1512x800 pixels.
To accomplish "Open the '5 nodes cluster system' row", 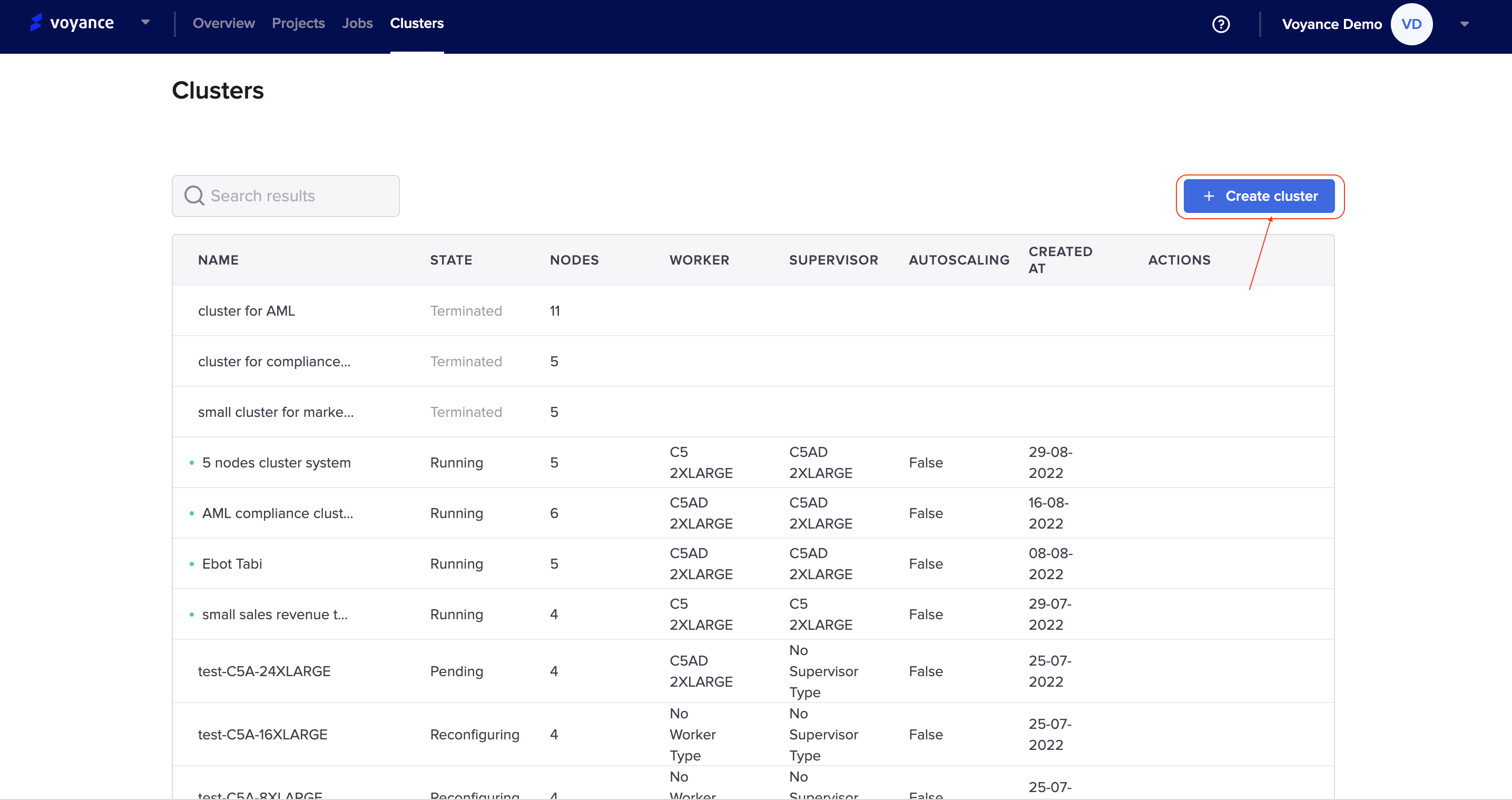I will point(753,462).
